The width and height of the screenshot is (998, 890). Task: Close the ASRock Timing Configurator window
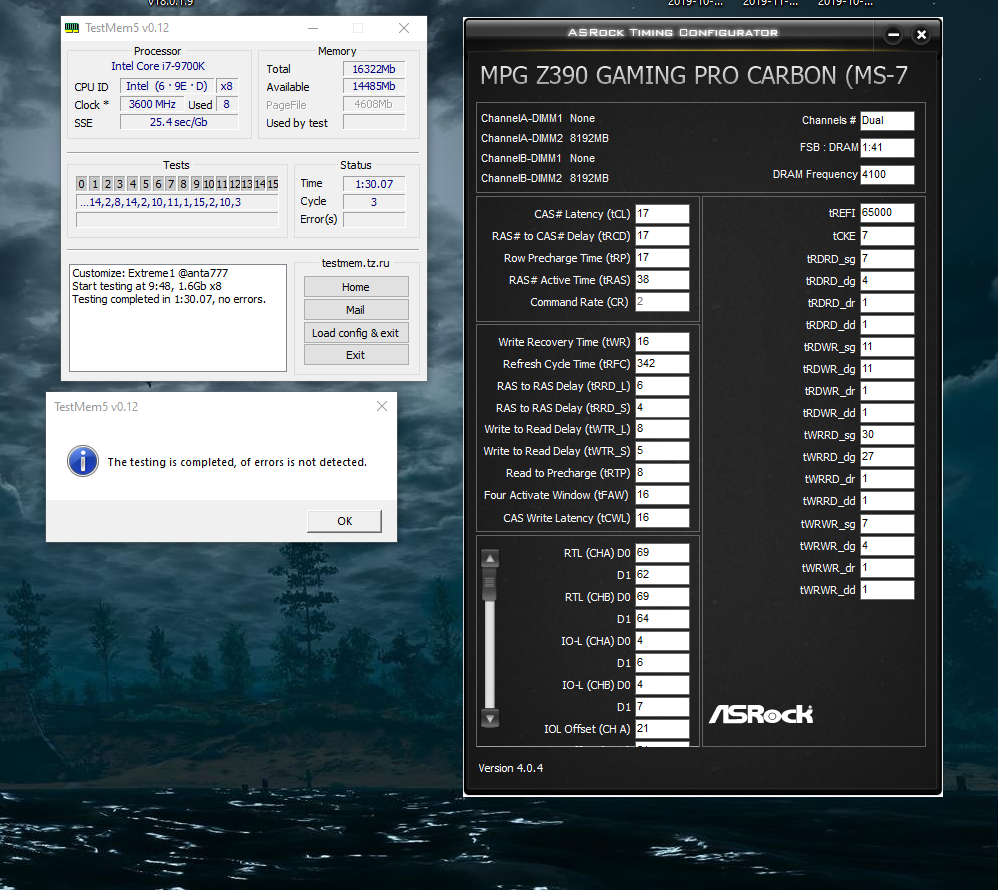(x=921, y=35)
